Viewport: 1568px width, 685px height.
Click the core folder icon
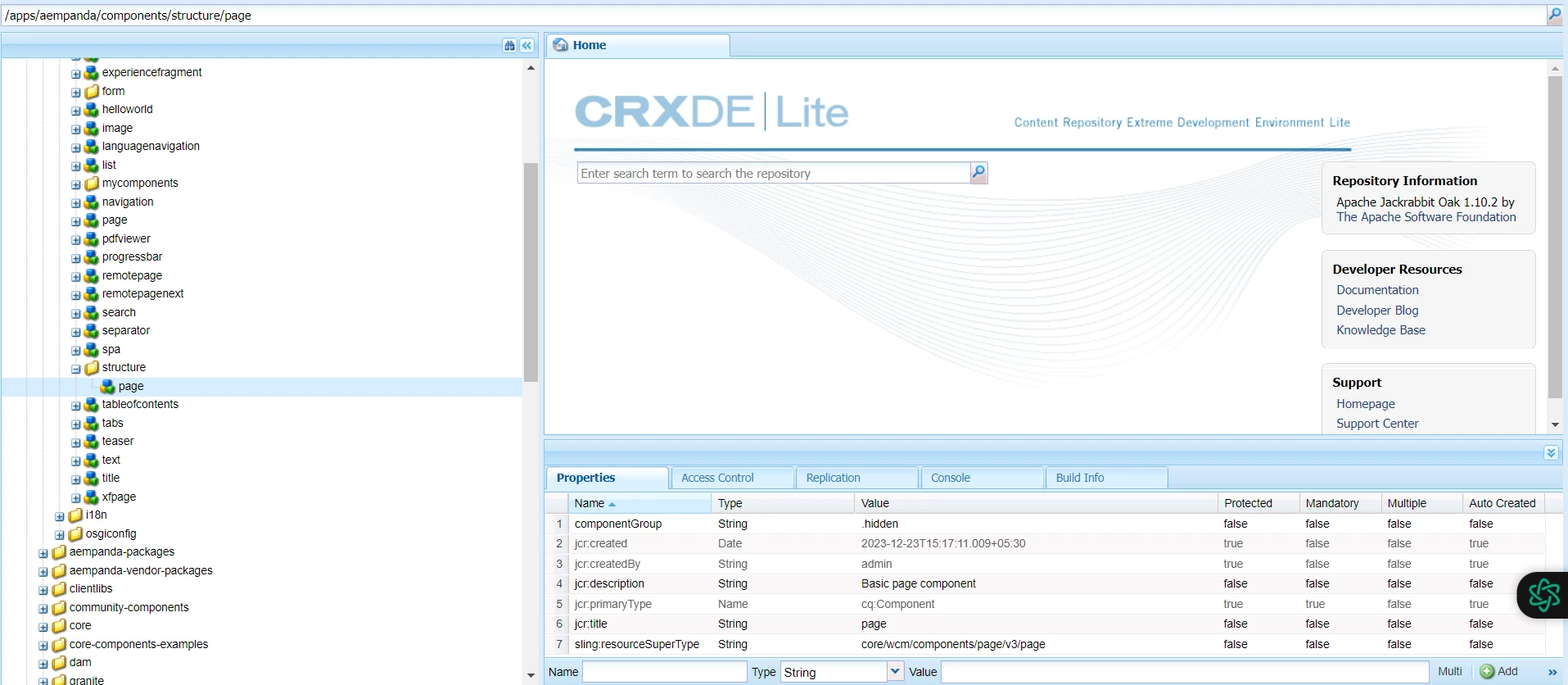59,626
